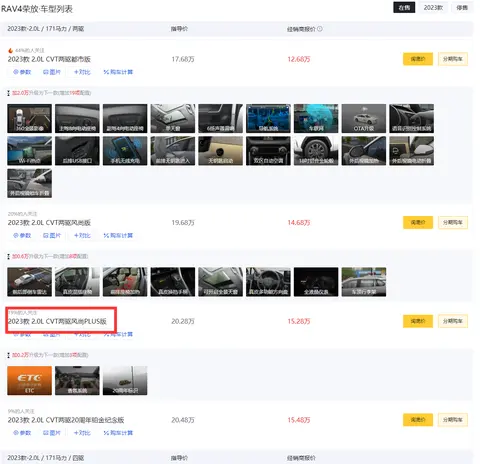480x464 pixels.
Task: Open model 2023款 2.0L CVT两驱风尚版
Action: point(49,223)
